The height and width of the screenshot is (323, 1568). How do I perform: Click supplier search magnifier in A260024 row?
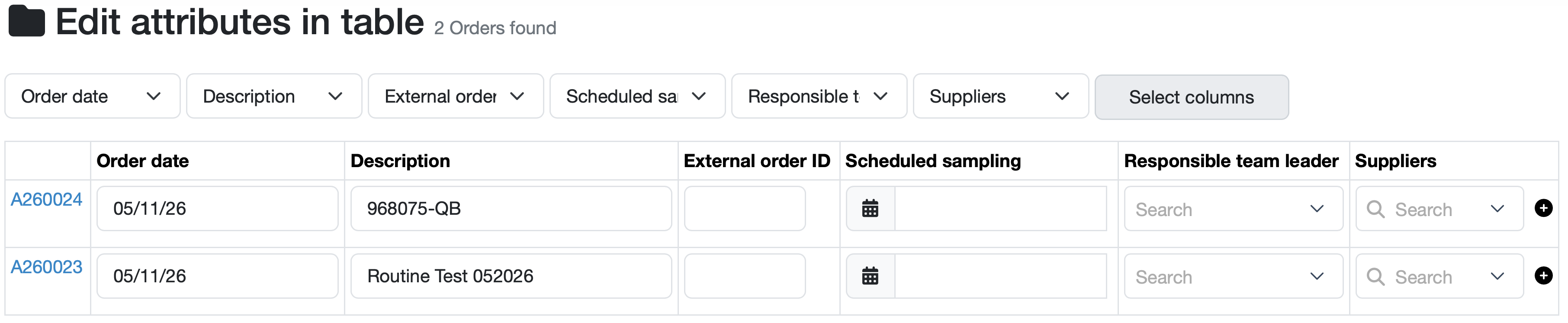tap(1375, 209)
